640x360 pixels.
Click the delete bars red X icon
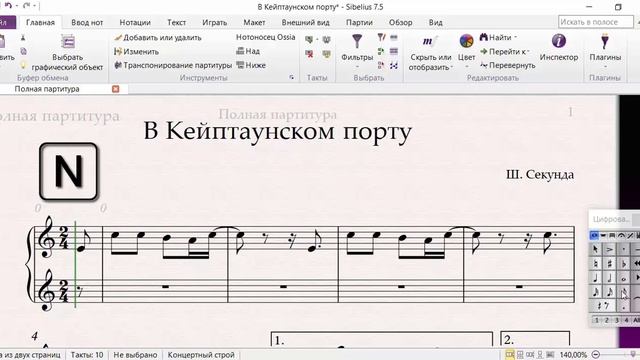pyautogui.click(x=309, y=54)
